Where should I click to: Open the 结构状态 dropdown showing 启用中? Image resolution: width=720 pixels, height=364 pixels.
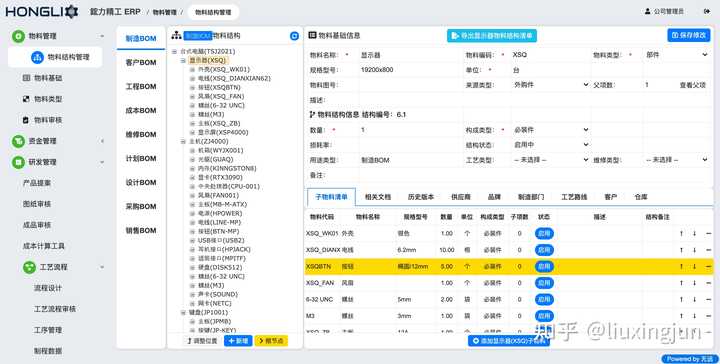click(x=551, y=145)
